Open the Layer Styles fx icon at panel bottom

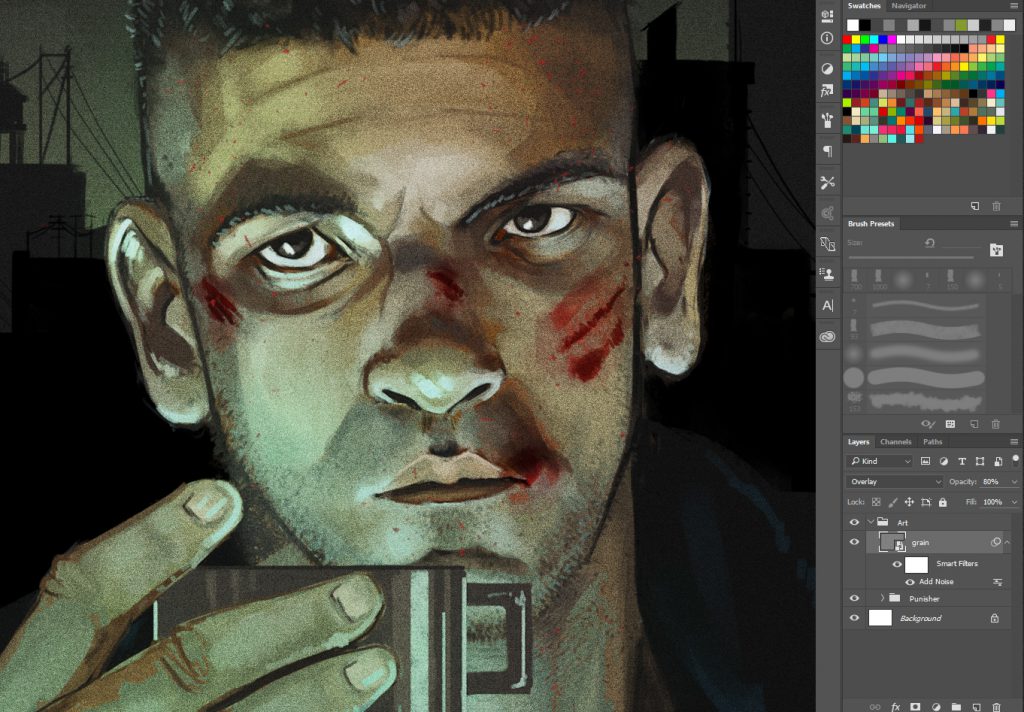coord(896,707)
